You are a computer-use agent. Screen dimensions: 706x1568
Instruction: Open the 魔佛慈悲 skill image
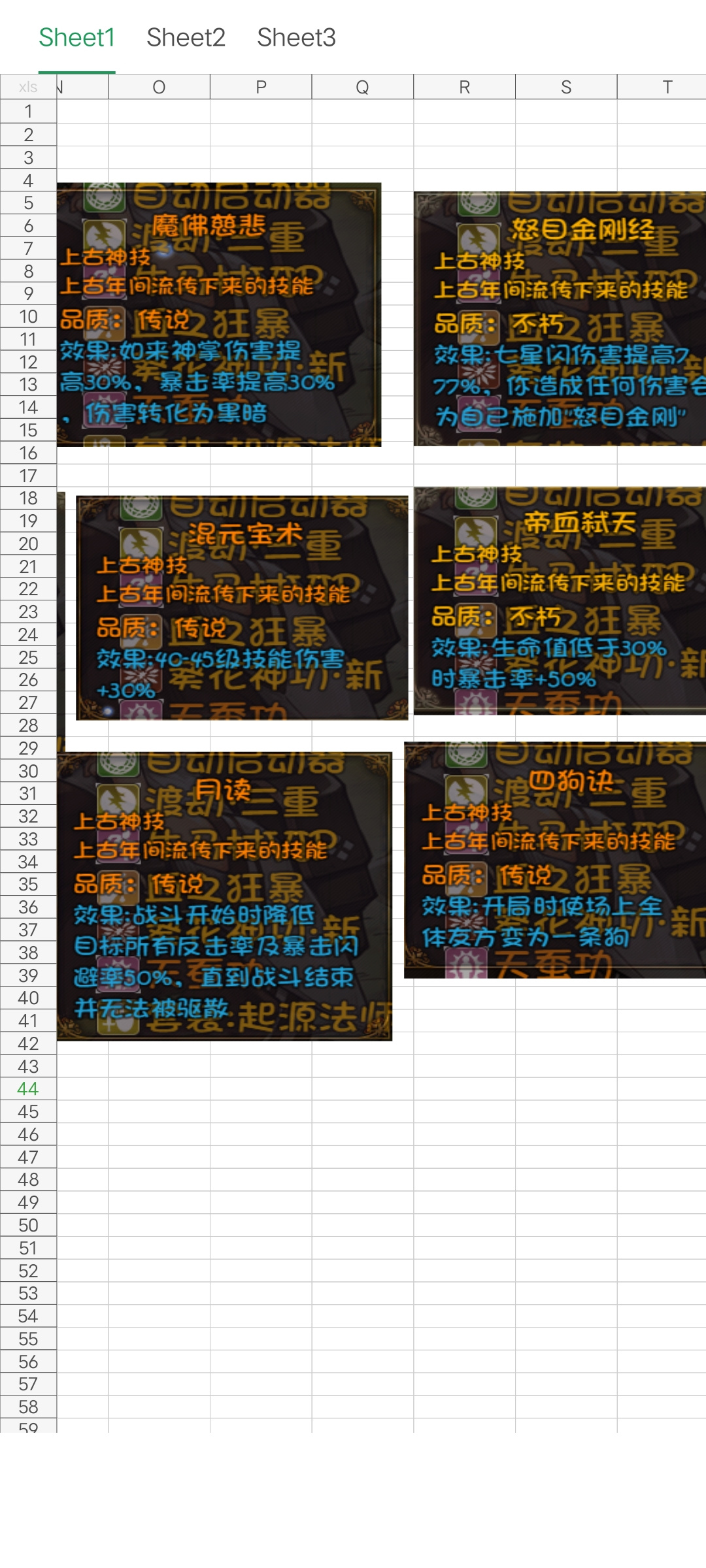(219, 314)
